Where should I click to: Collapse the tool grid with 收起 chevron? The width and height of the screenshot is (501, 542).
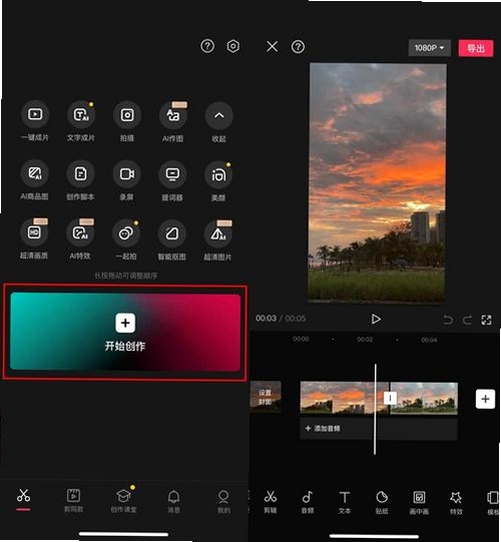219,116
